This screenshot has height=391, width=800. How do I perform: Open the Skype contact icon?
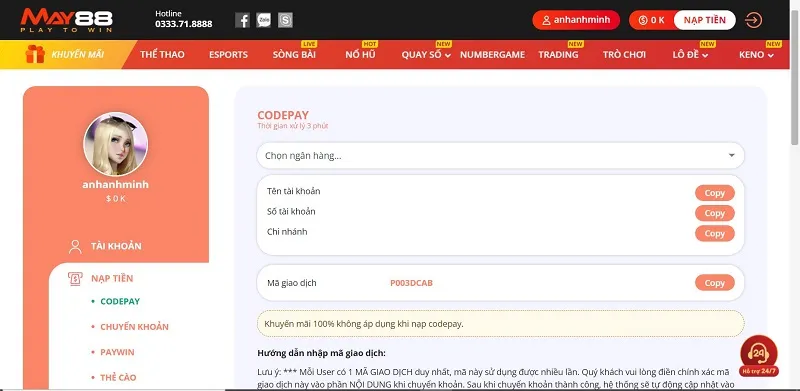coord(285,20)
